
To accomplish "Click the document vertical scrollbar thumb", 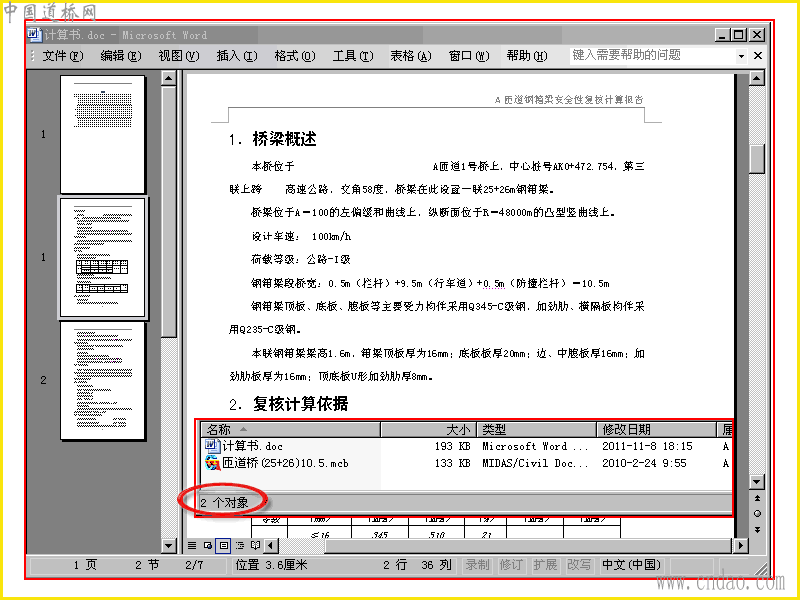I will point(757,159).
